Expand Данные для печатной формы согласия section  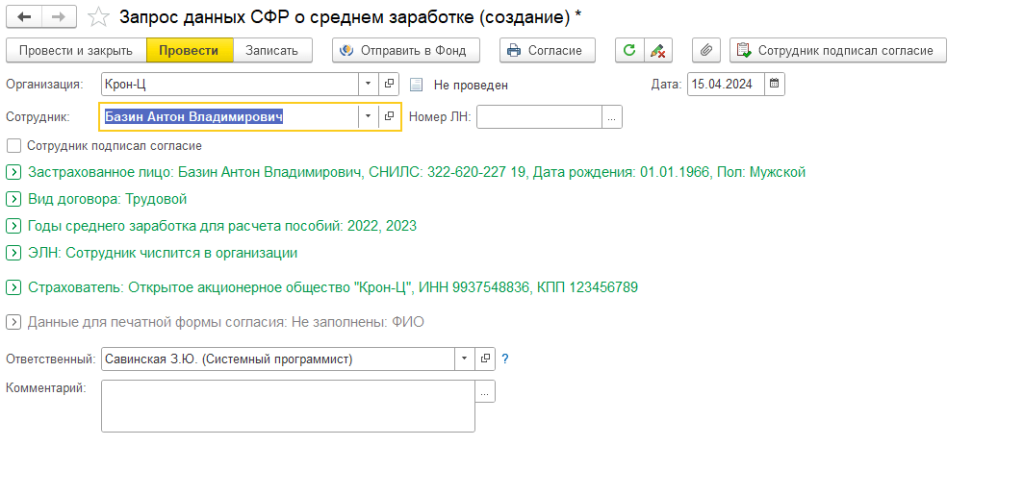coord(13,322)
